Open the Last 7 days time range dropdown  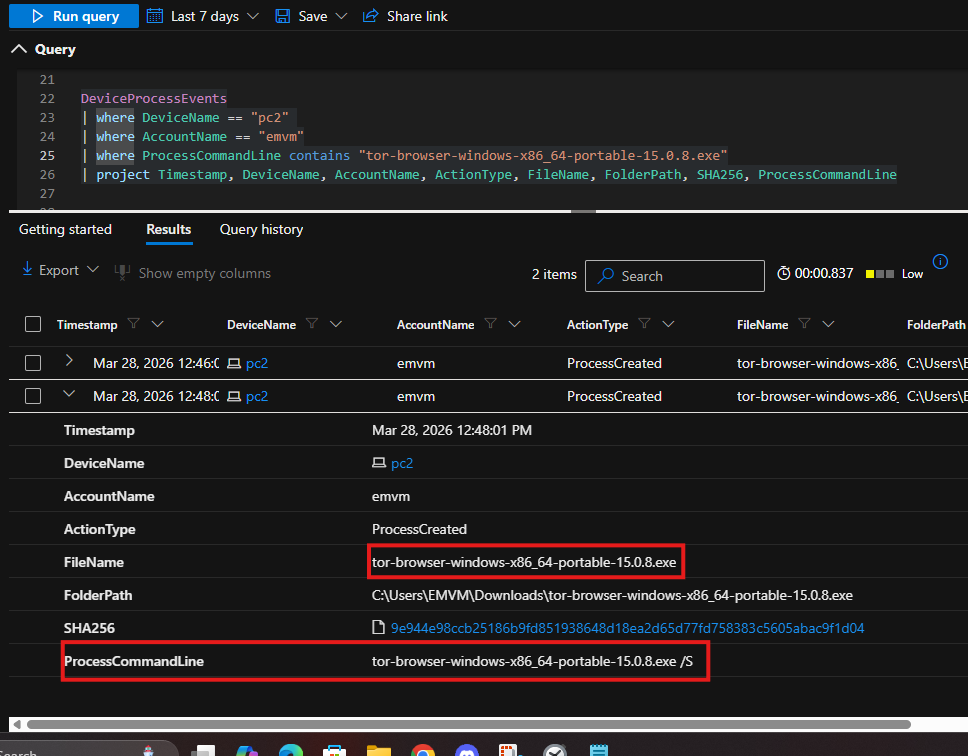203,16
